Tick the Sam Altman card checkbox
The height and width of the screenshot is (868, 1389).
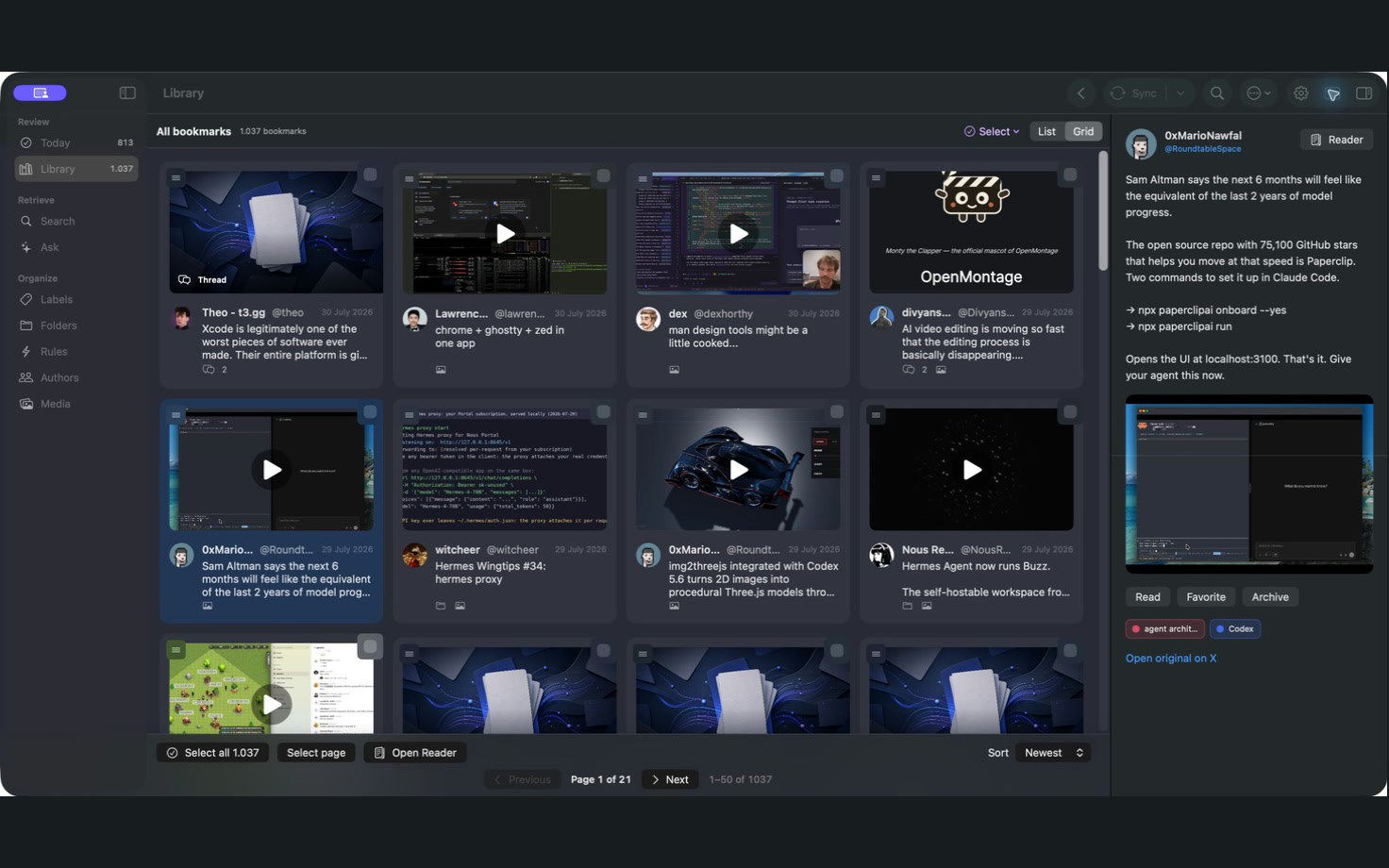point(370,412)
